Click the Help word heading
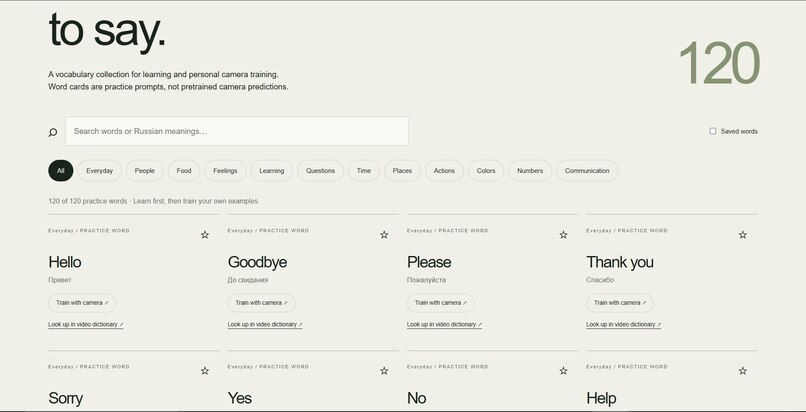The image size is (806, 412). [601, 399]
